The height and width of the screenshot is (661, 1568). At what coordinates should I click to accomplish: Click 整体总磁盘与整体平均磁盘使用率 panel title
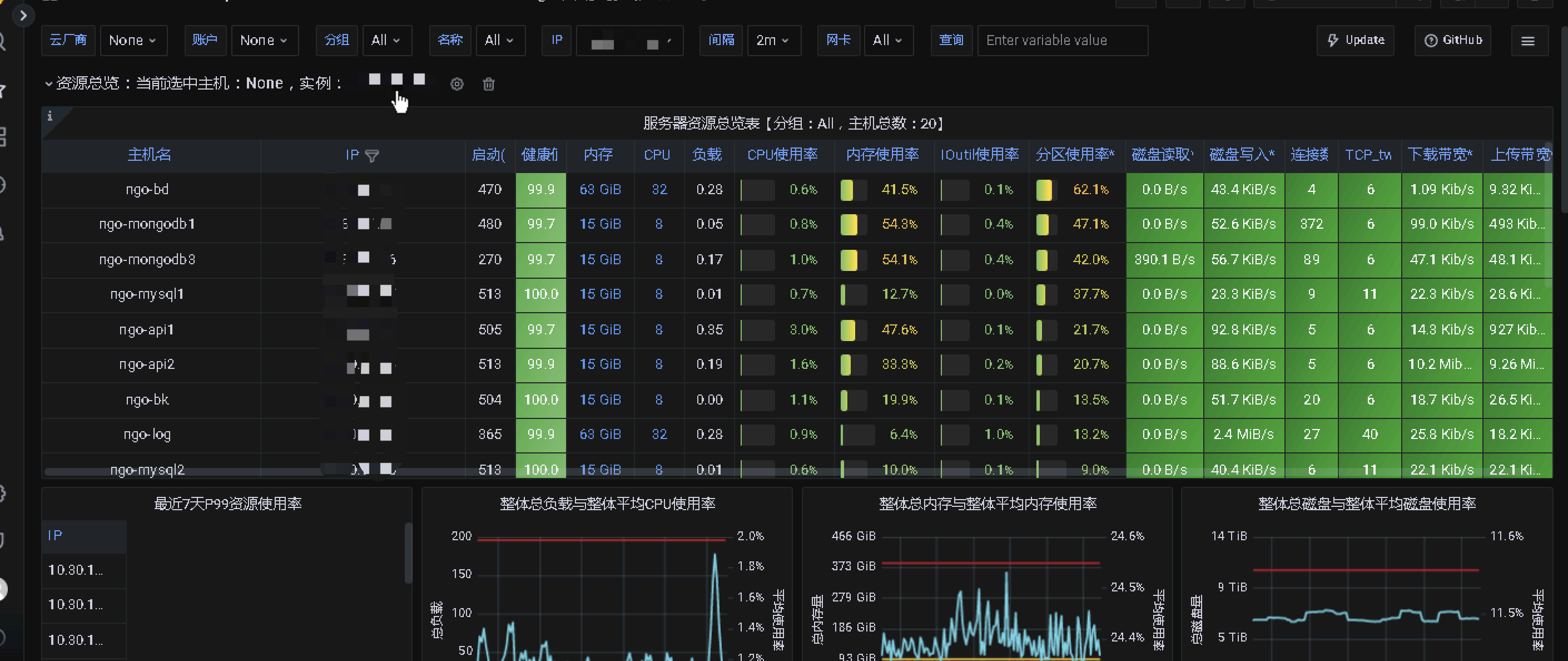pos(1367,505)
